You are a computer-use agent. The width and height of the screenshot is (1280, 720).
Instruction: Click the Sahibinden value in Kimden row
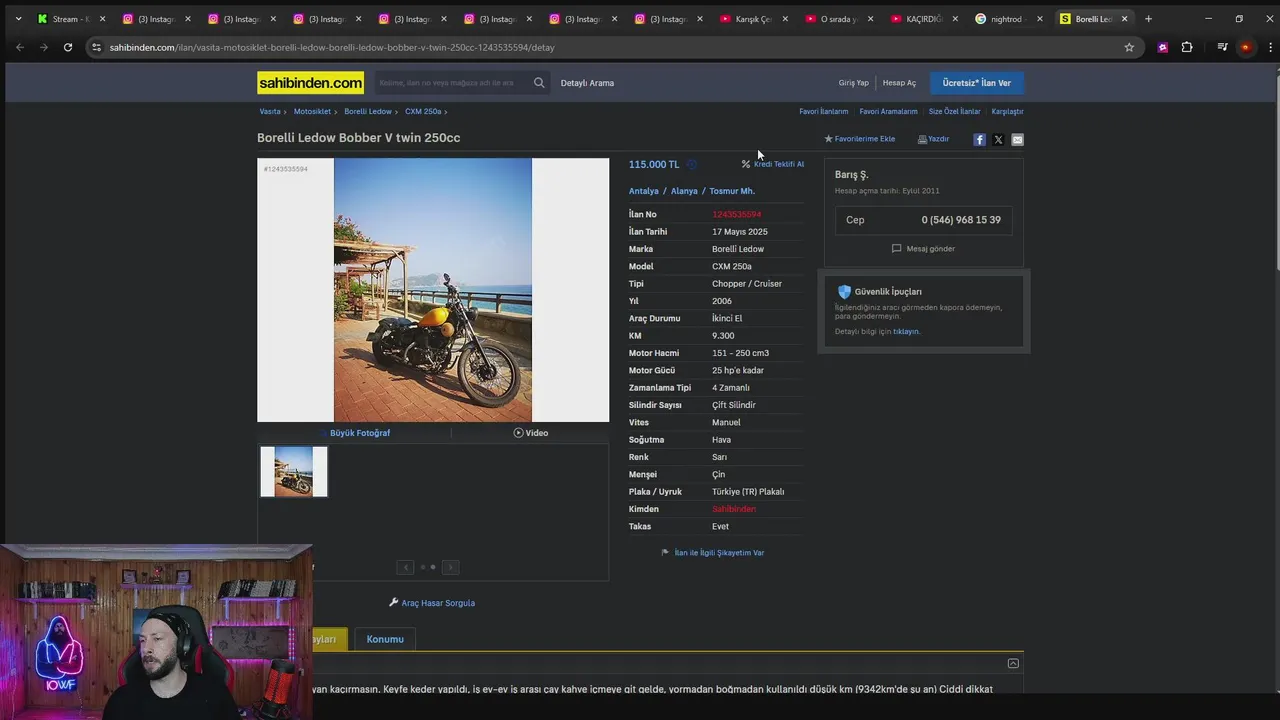734,509
